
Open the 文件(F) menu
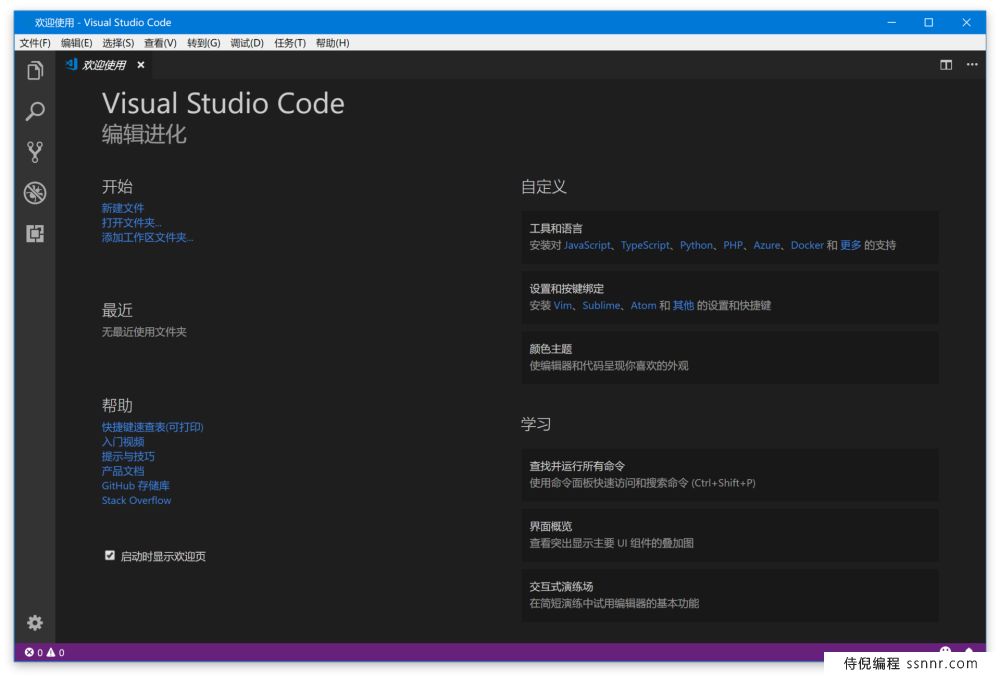point(35,43)
